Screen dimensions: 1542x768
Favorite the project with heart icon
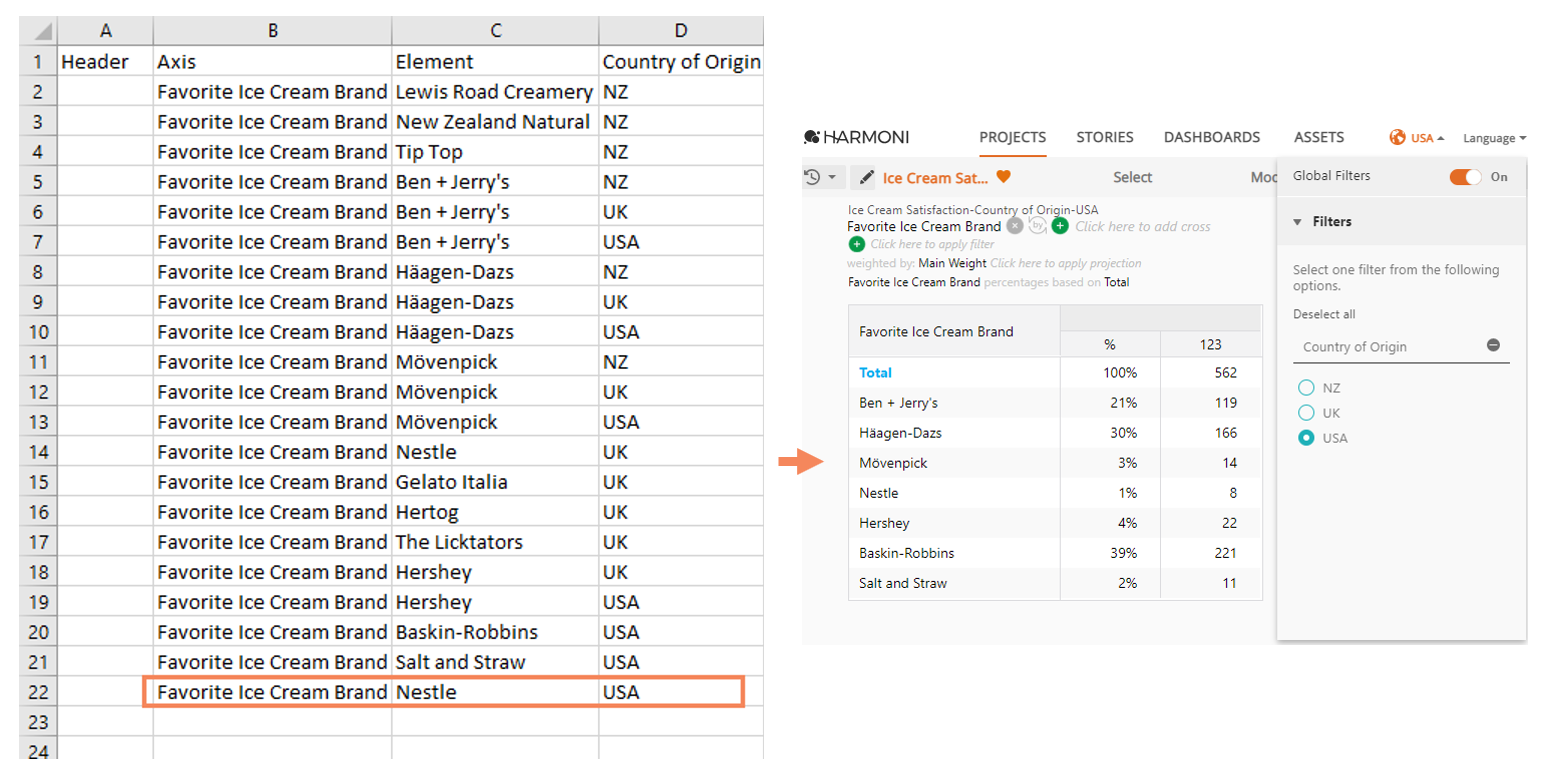(x=1004, y=177)
